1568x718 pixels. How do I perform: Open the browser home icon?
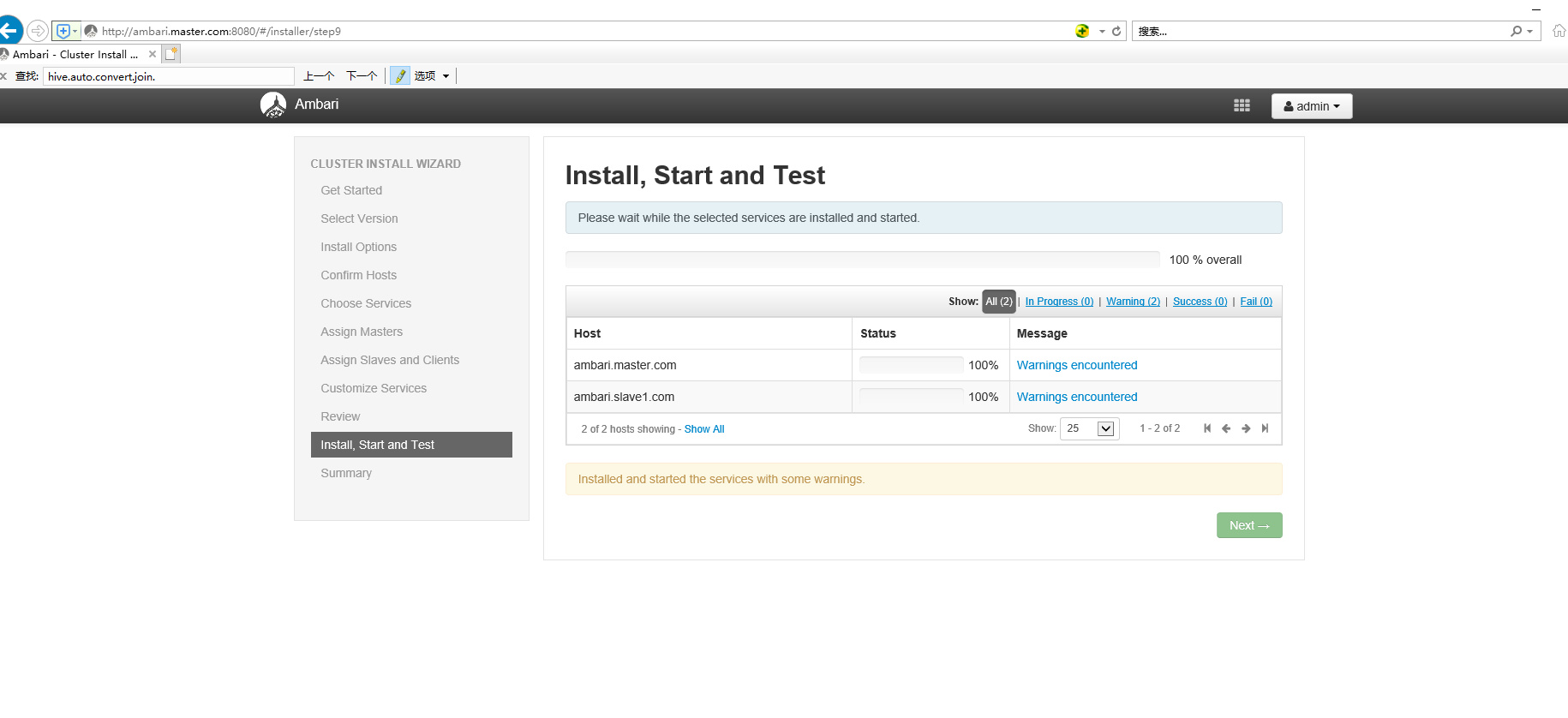click(x=1559, y=31)
